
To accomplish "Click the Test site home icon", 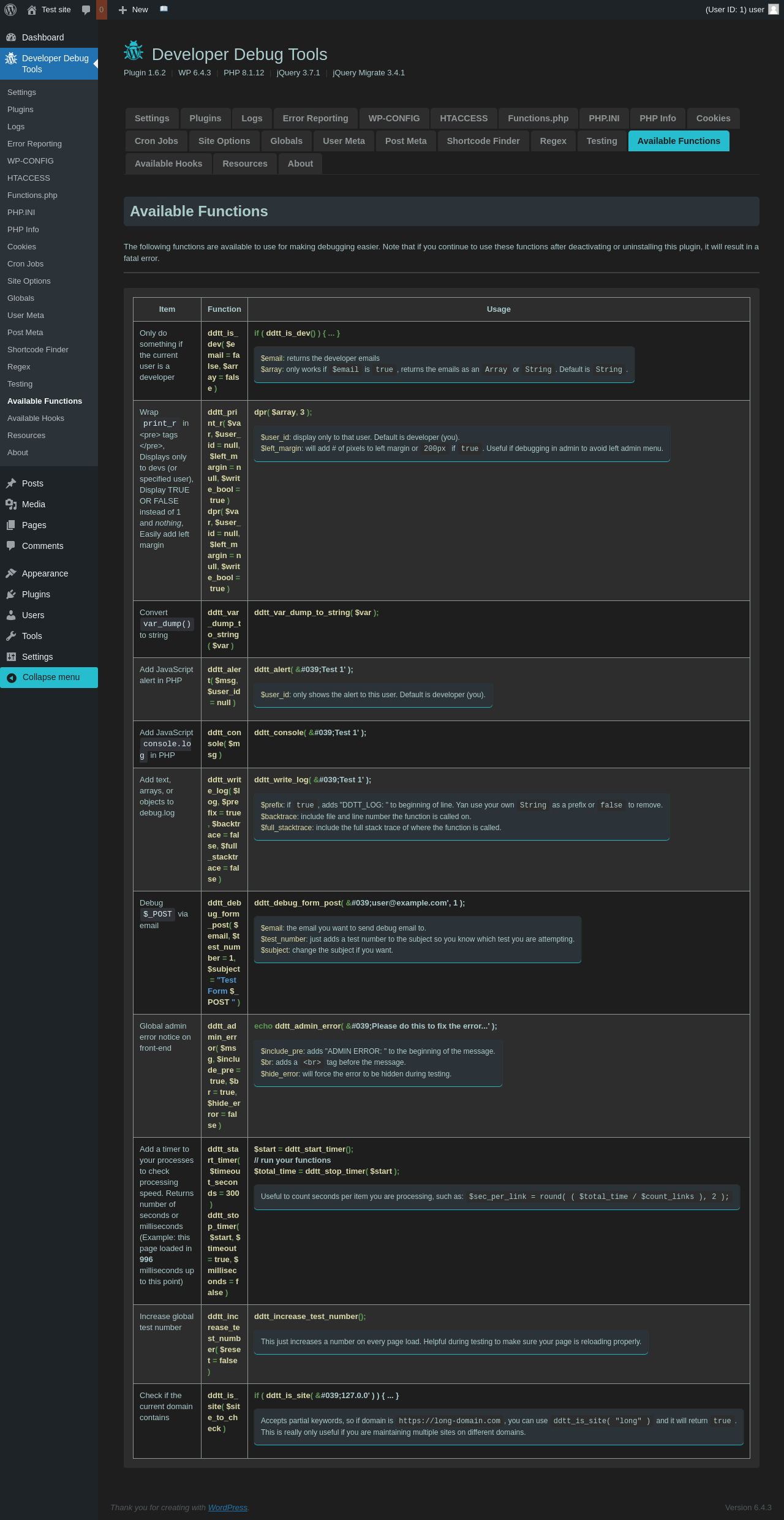I will (x=32, y=10).
